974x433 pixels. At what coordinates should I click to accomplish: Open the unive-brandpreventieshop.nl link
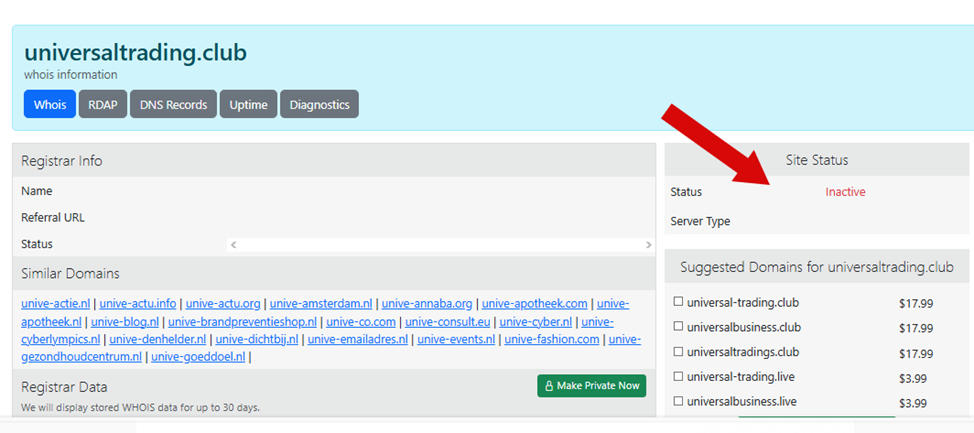coord(242,322)
